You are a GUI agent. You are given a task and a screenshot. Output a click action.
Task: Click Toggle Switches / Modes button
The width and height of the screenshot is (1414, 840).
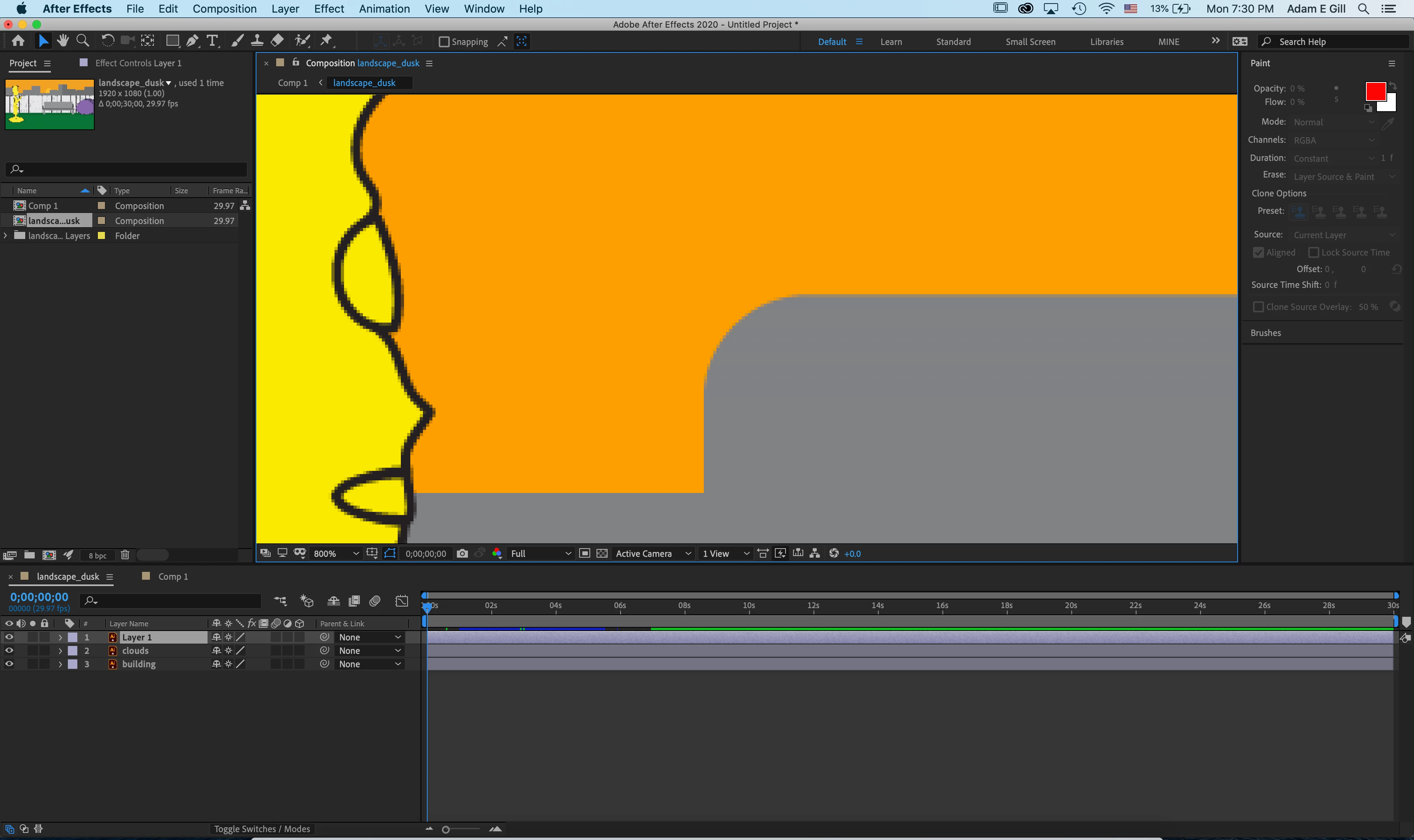(x=262, y=829)
